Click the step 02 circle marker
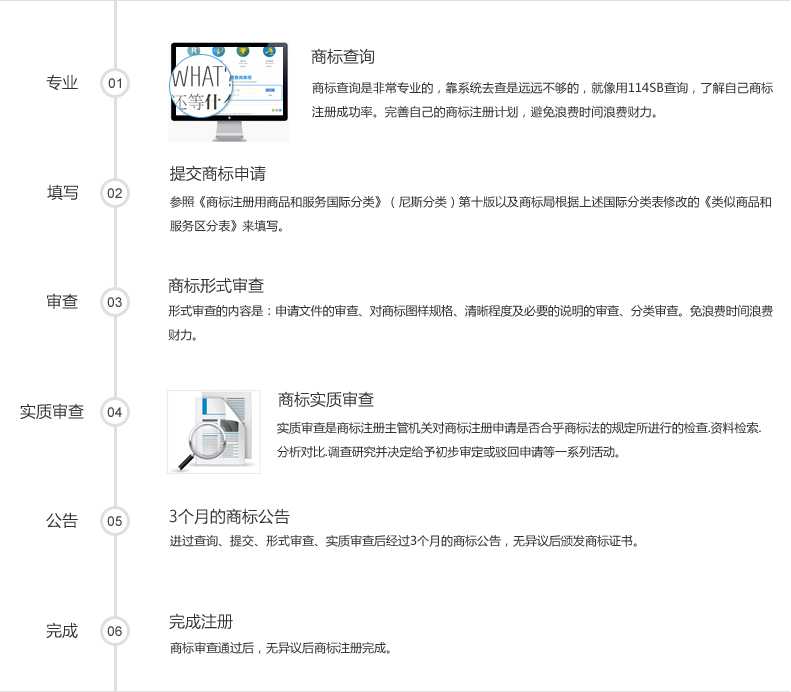This screenshot has height=692, width=791. point(115,193)
